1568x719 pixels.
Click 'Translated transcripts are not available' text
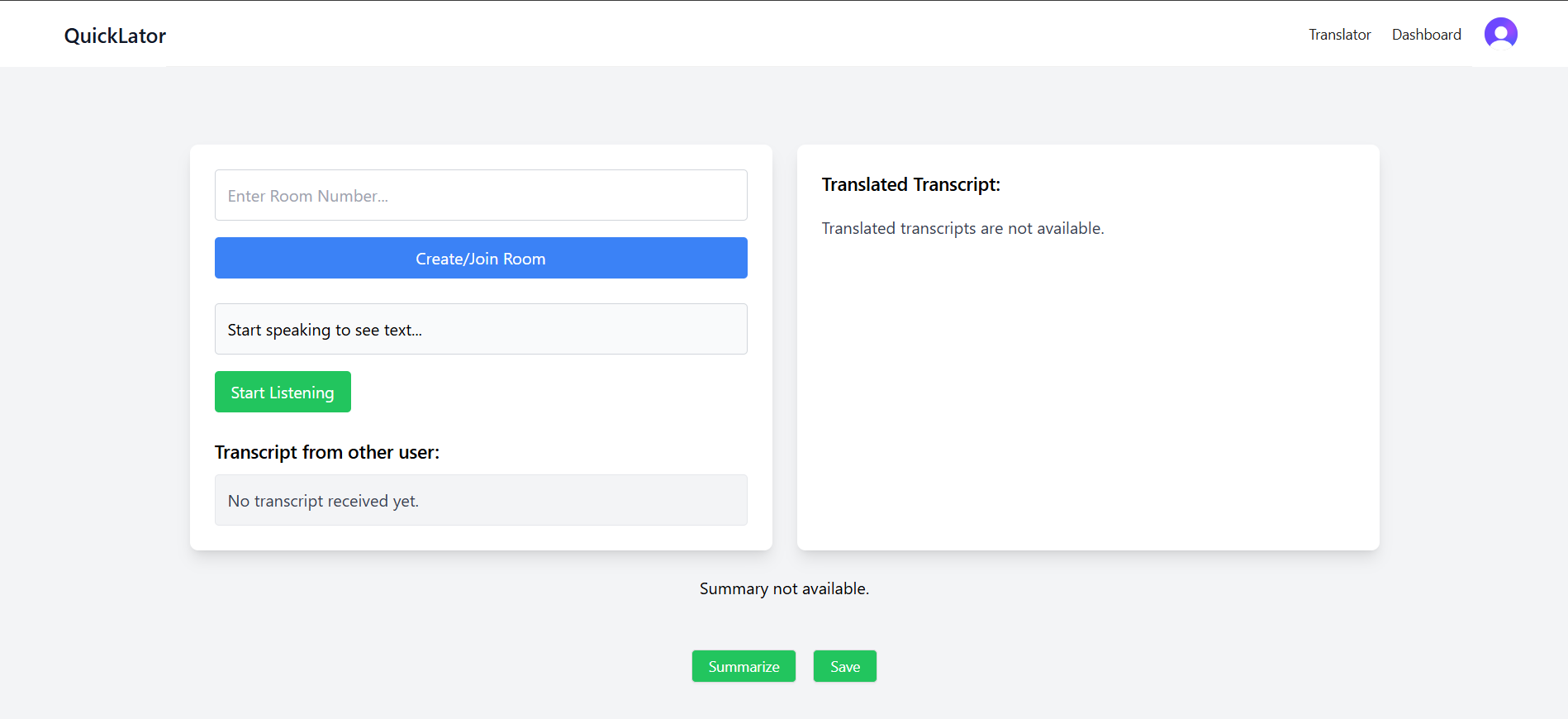tap(962, 229)
